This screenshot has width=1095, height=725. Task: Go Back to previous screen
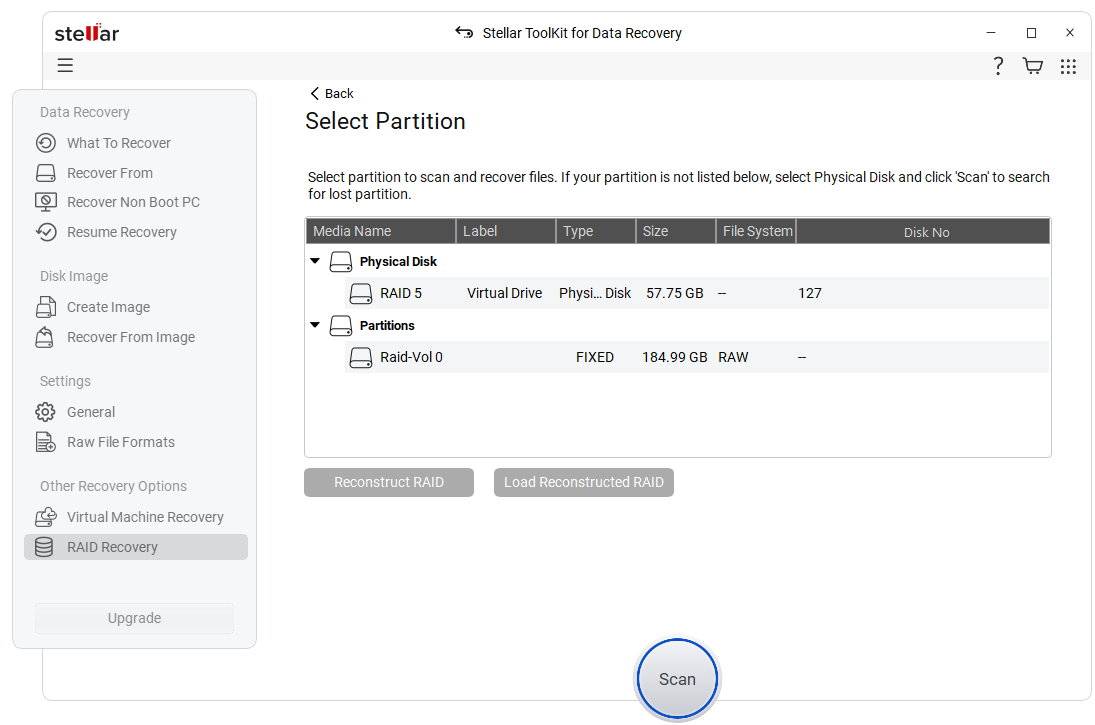pos(332,94)
